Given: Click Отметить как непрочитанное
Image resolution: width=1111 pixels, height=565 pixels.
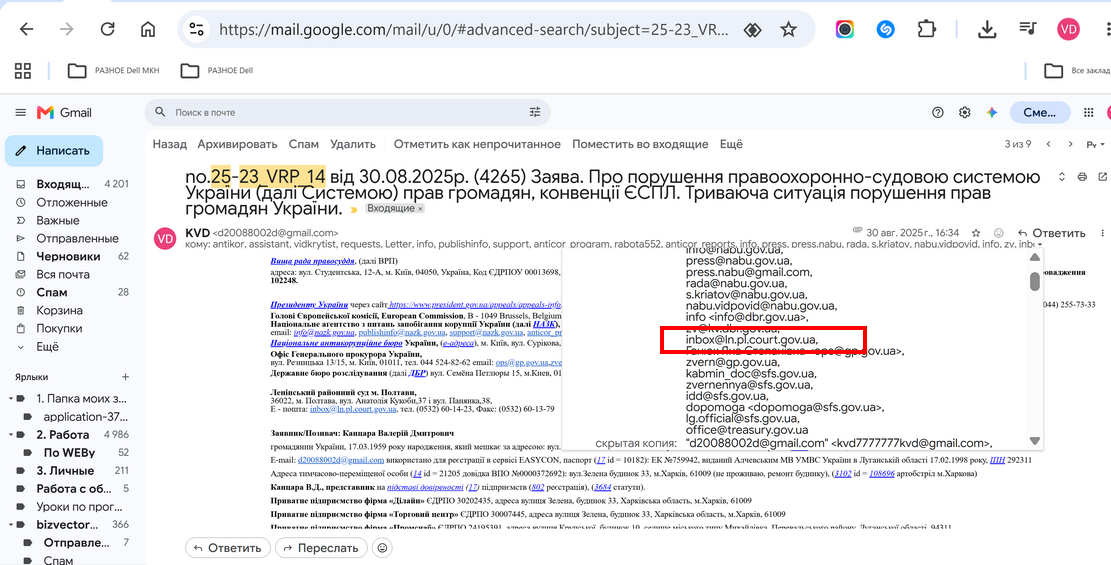Looking at the screenshot, I should [x=478, y=144].
